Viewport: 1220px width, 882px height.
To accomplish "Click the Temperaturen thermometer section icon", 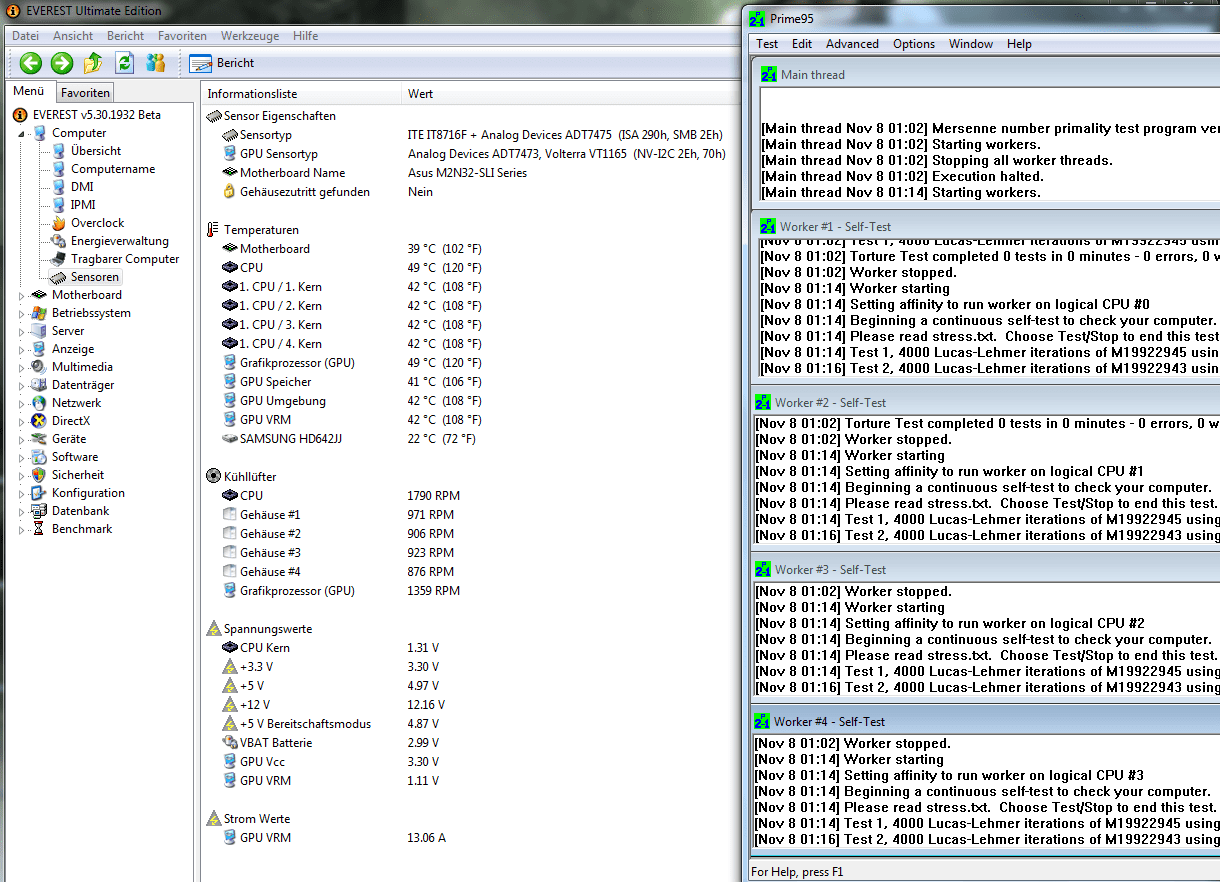I will (x=213, y=230).
